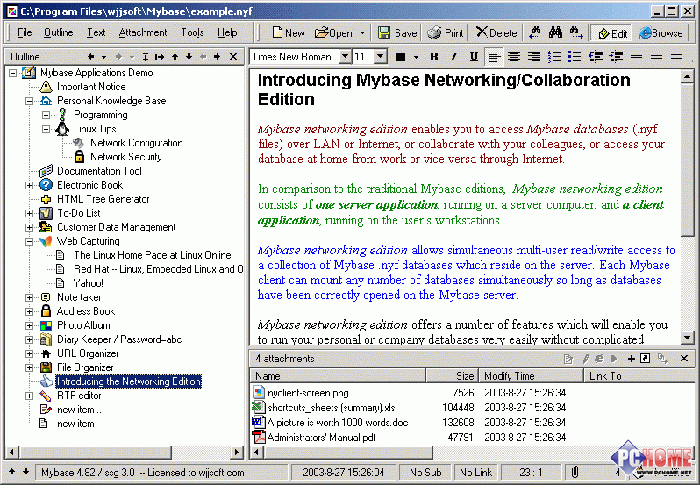Click the paperclip icon in status bar
The height and width of the screenshot is (485, 700).
tap(575, 472)
